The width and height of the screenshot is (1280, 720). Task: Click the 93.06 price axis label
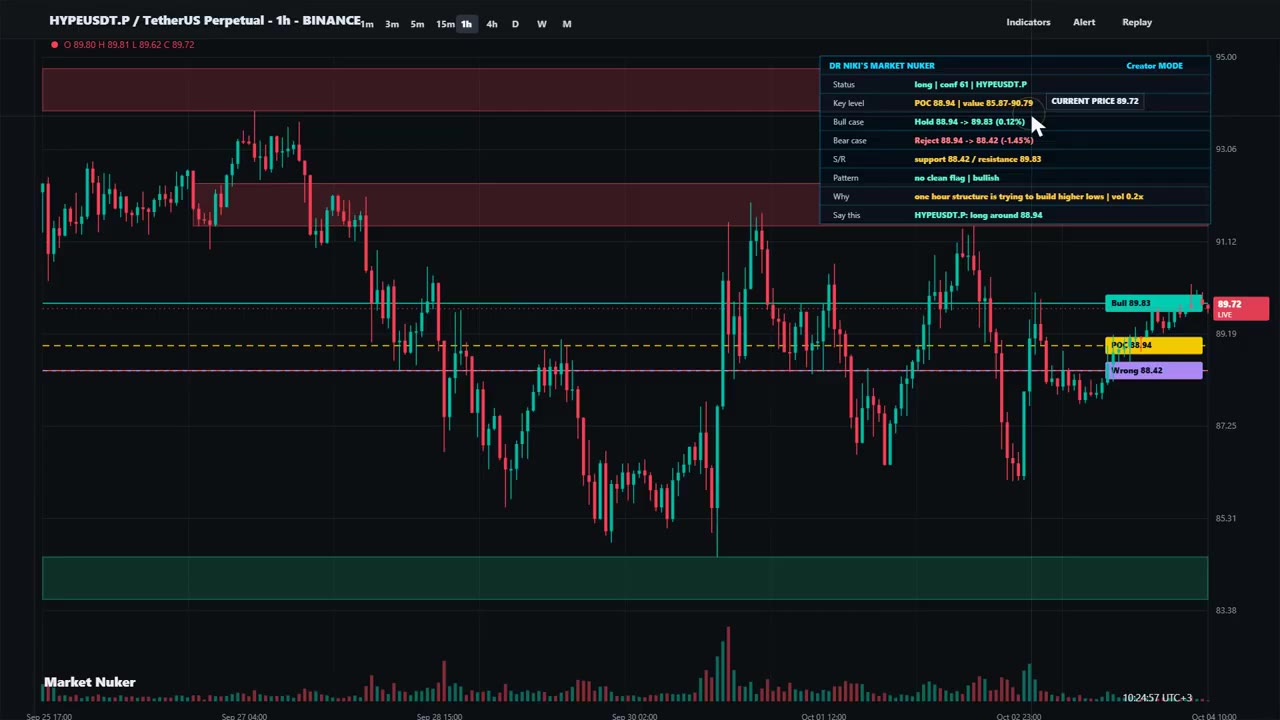tap(1225, 149)
